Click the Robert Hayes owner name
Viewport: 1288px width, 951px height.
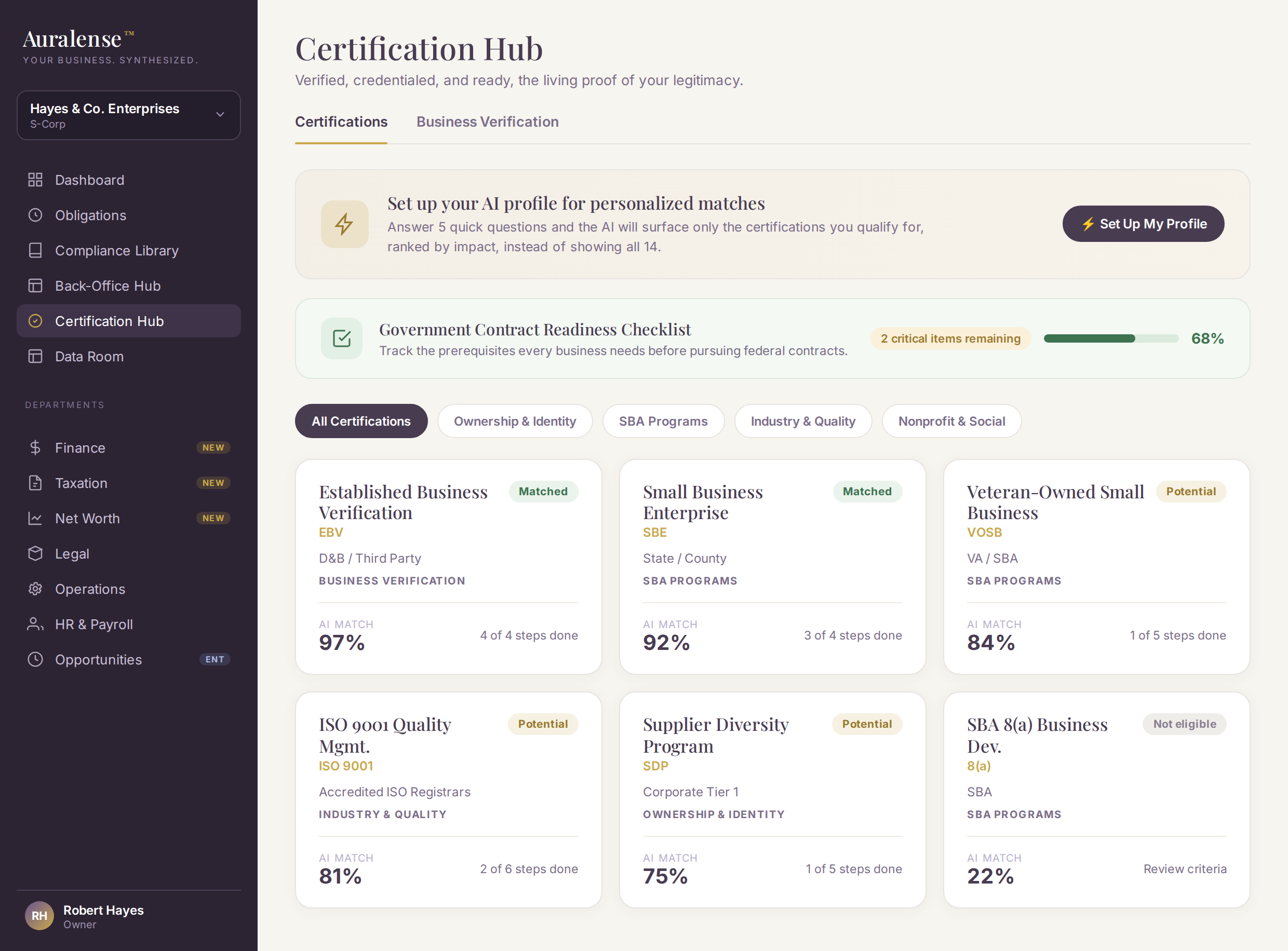coord(103,910)
